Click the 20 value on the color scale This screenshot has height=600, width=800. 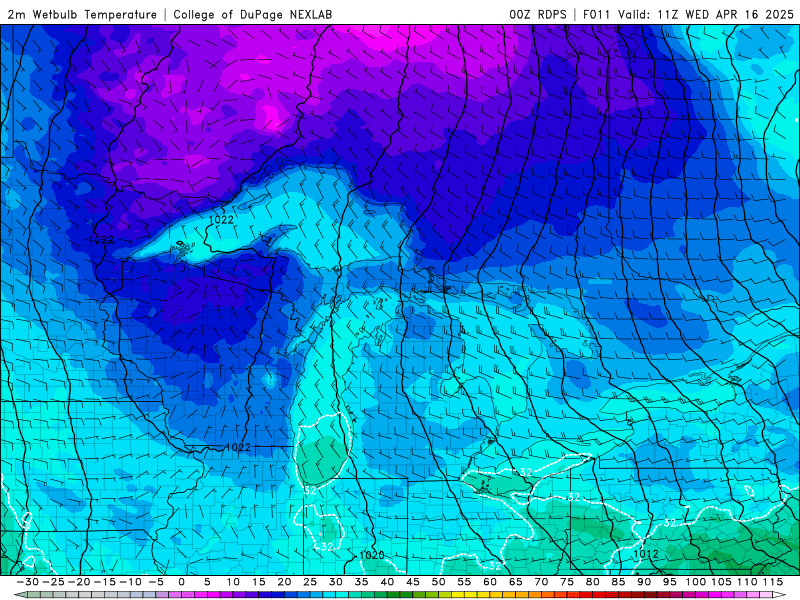point(284,582)
